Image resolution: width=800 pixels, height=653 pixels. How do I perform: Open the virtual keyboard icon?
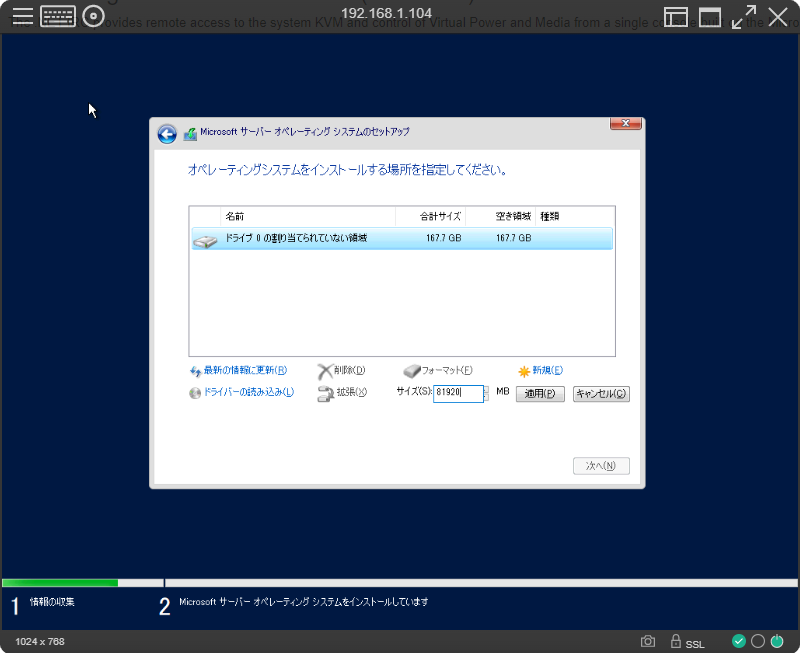tap(58, 17)
